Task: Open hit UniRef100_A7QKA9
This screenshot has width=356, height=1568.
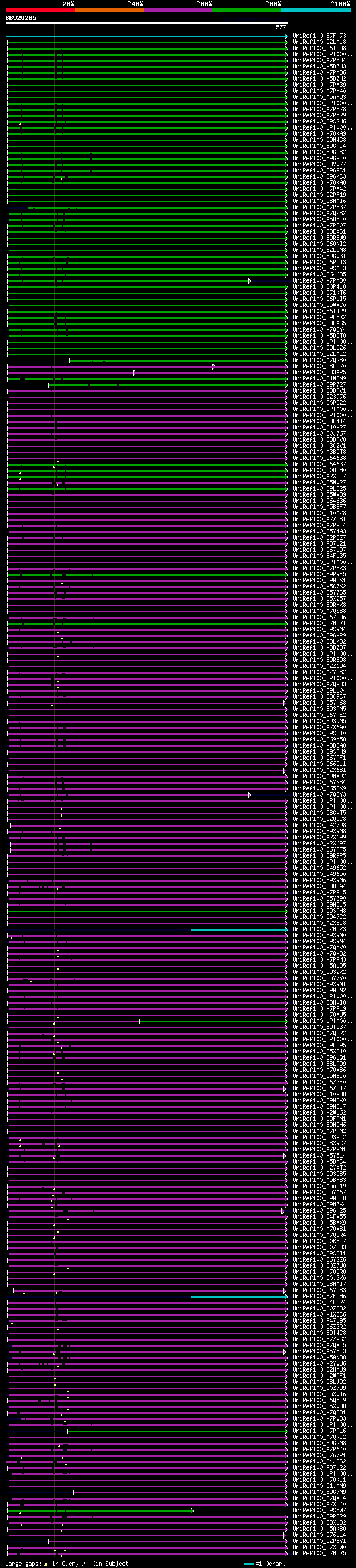Action: (x=319, y=134)
